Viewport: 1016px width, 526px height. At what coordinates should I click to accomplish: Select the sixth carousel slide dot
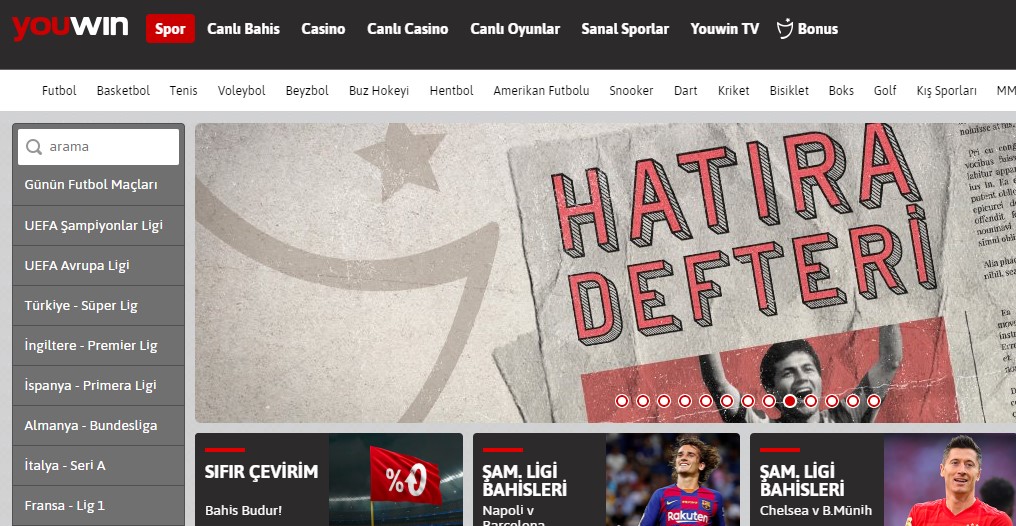coord(727,401)
